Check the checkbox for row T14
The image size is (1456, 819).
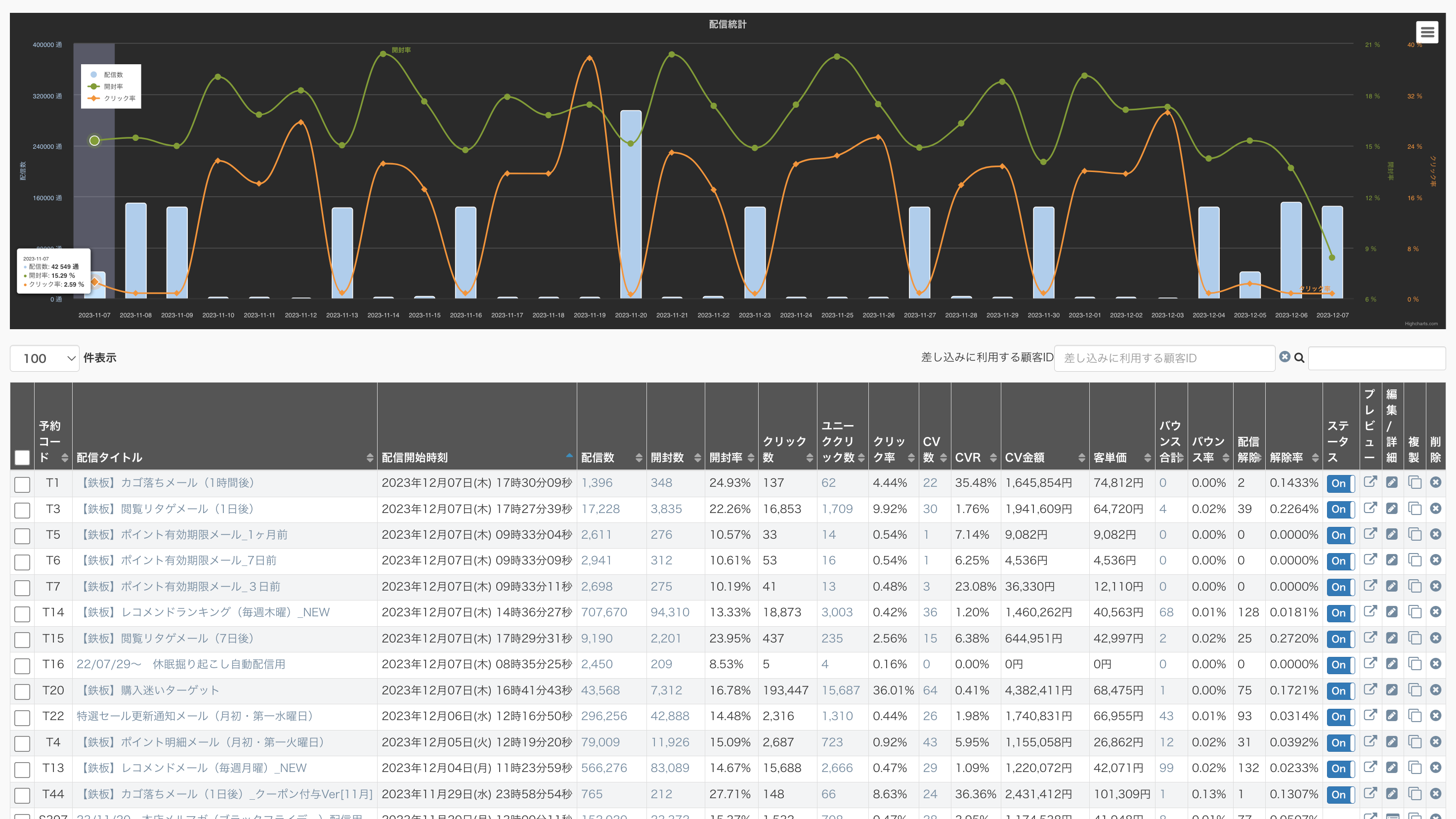click(x=22, y=614)
